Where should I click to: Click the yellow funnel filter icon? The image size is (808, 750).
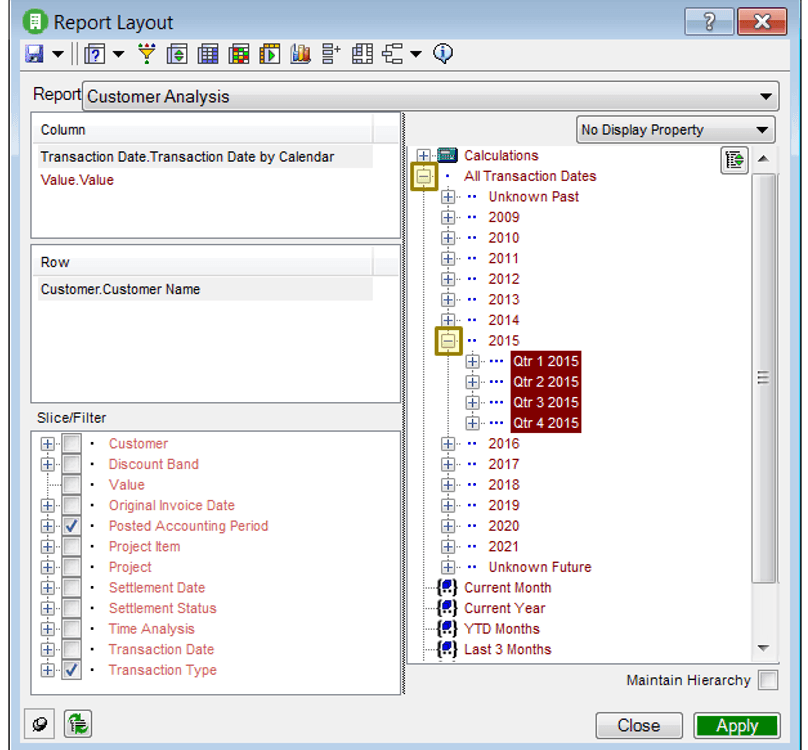coord(147,54)
